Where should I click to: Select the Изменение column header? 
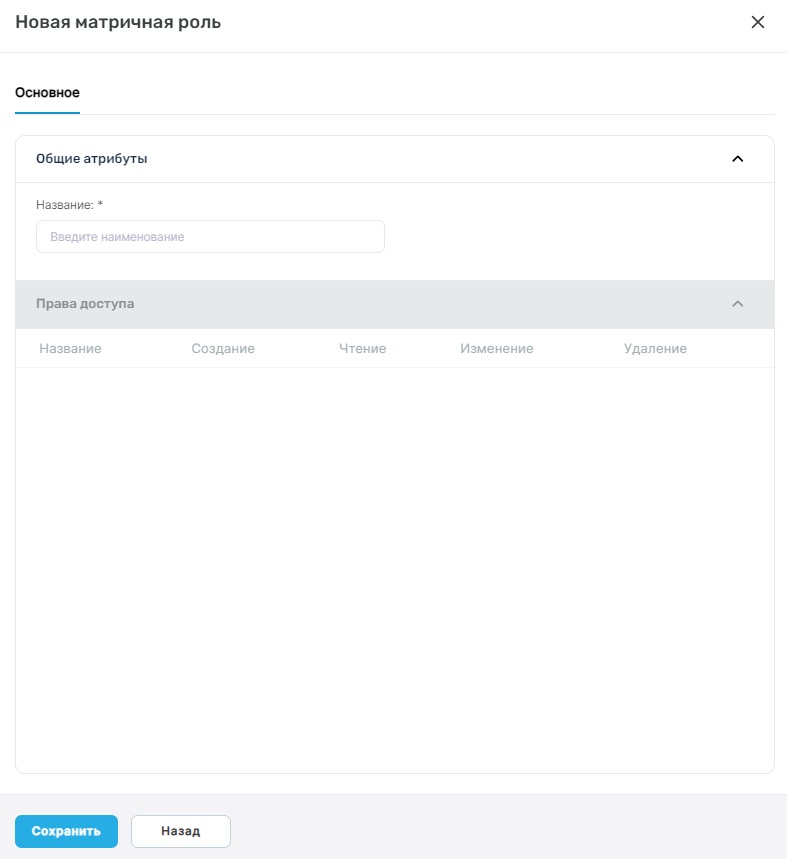click(497, 348)
